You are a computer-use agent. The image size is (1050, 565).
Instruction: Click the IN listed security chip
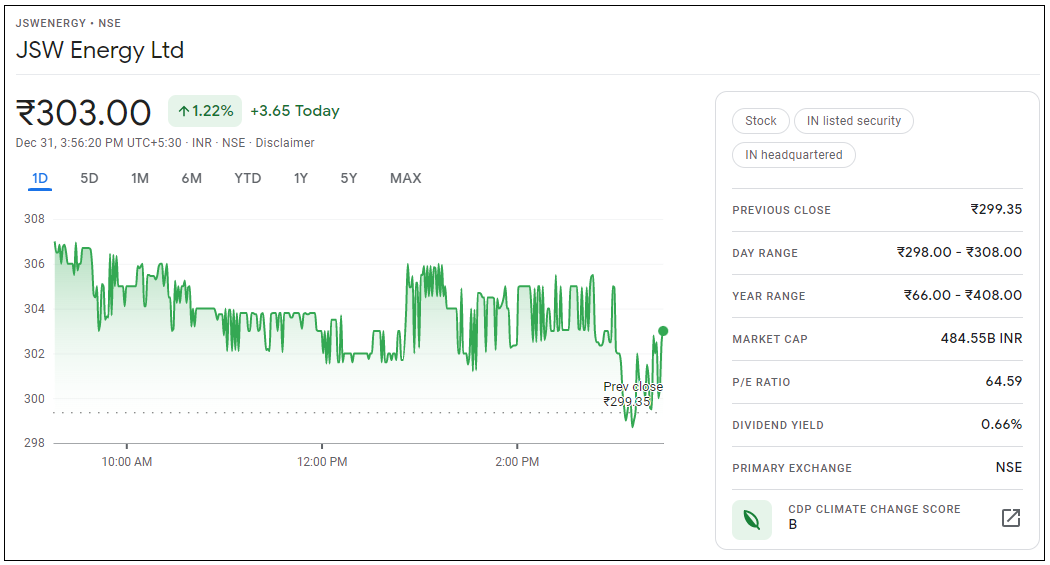click(854, 121)
